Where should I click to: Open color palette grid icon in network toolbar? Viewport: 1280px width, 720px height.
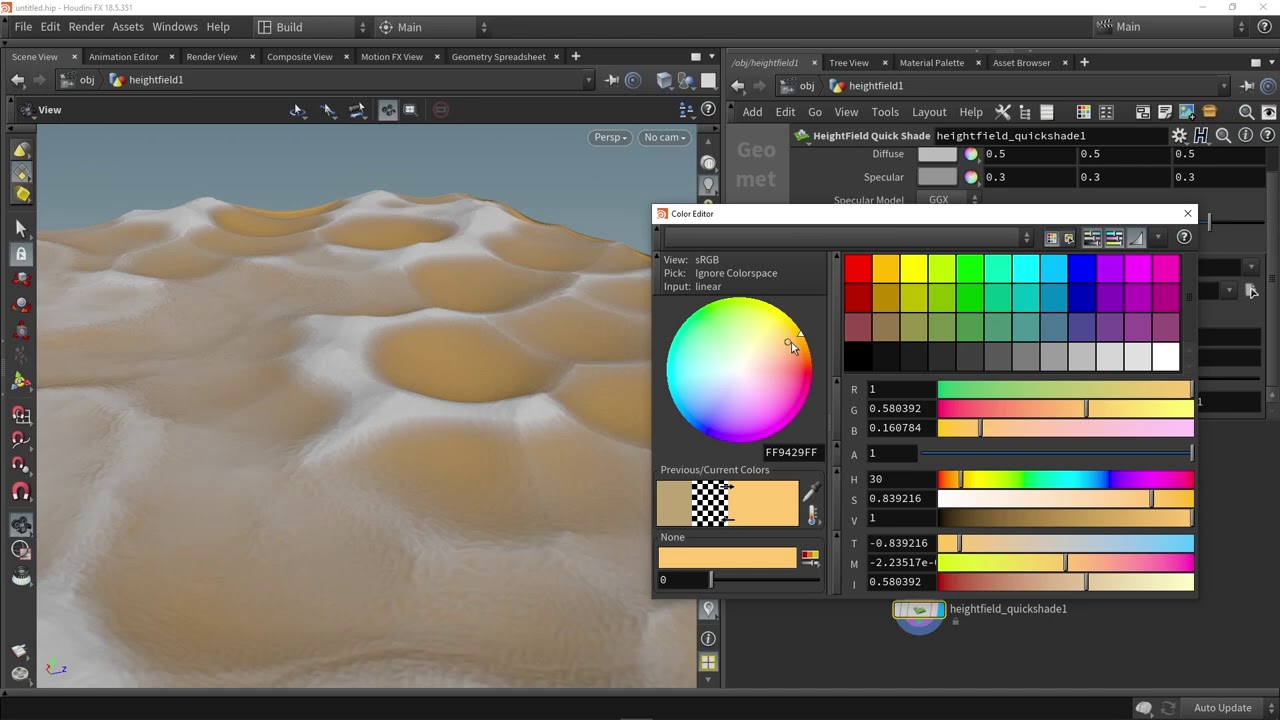coord(1083,112)
